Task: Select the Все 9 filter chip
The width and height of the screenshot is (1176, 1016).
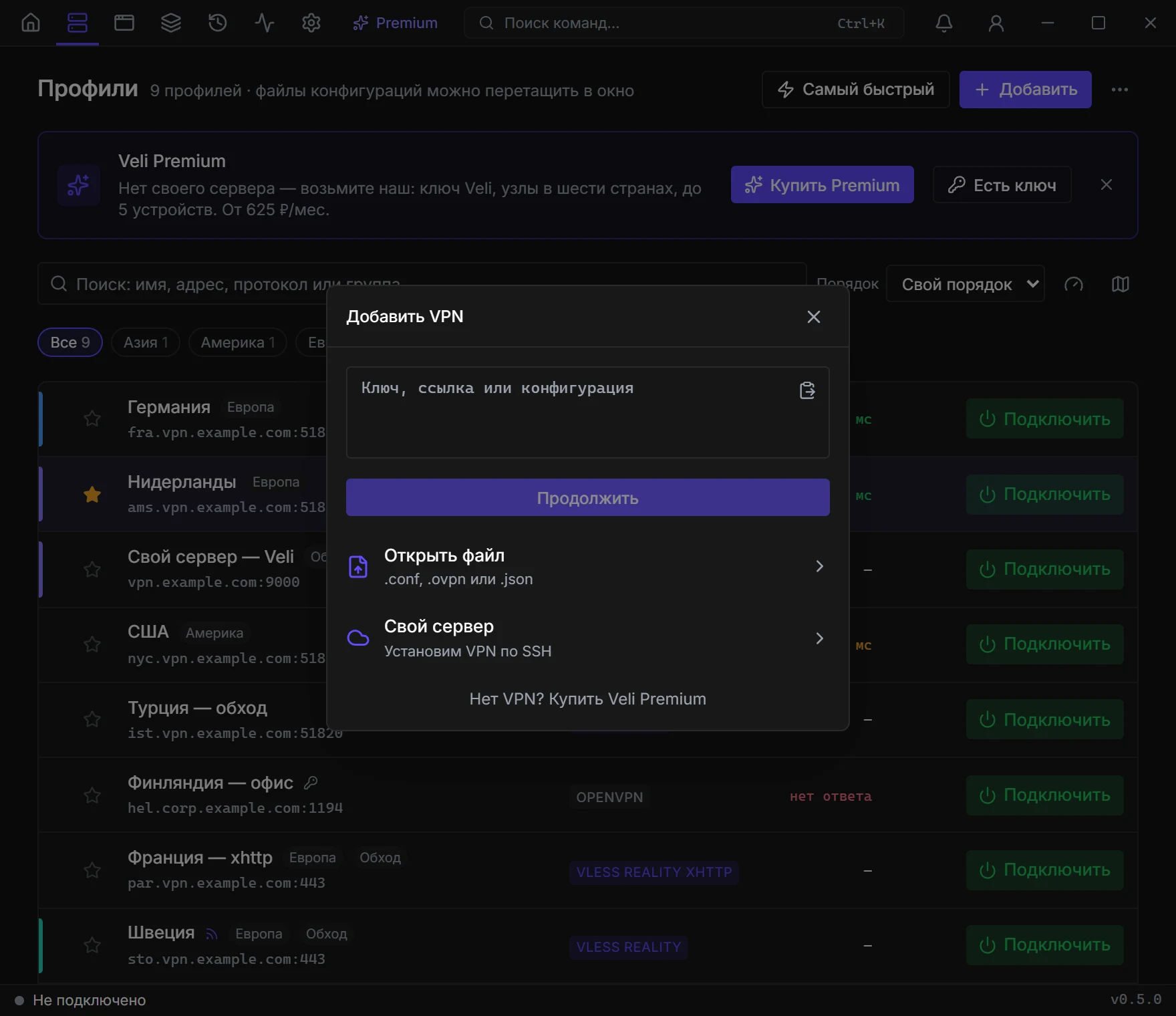Action: point(70,342)
